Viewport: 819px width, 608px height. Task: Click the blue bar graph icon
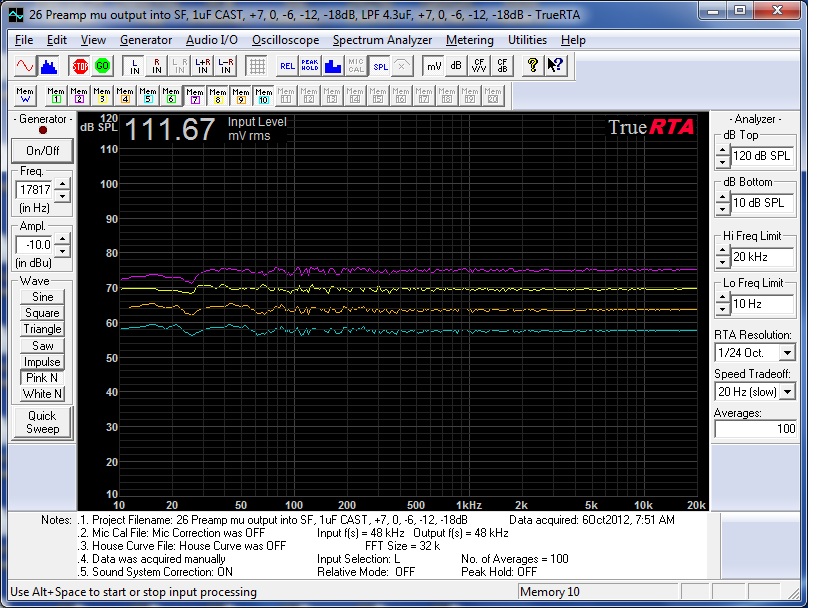tap(333, 66)
